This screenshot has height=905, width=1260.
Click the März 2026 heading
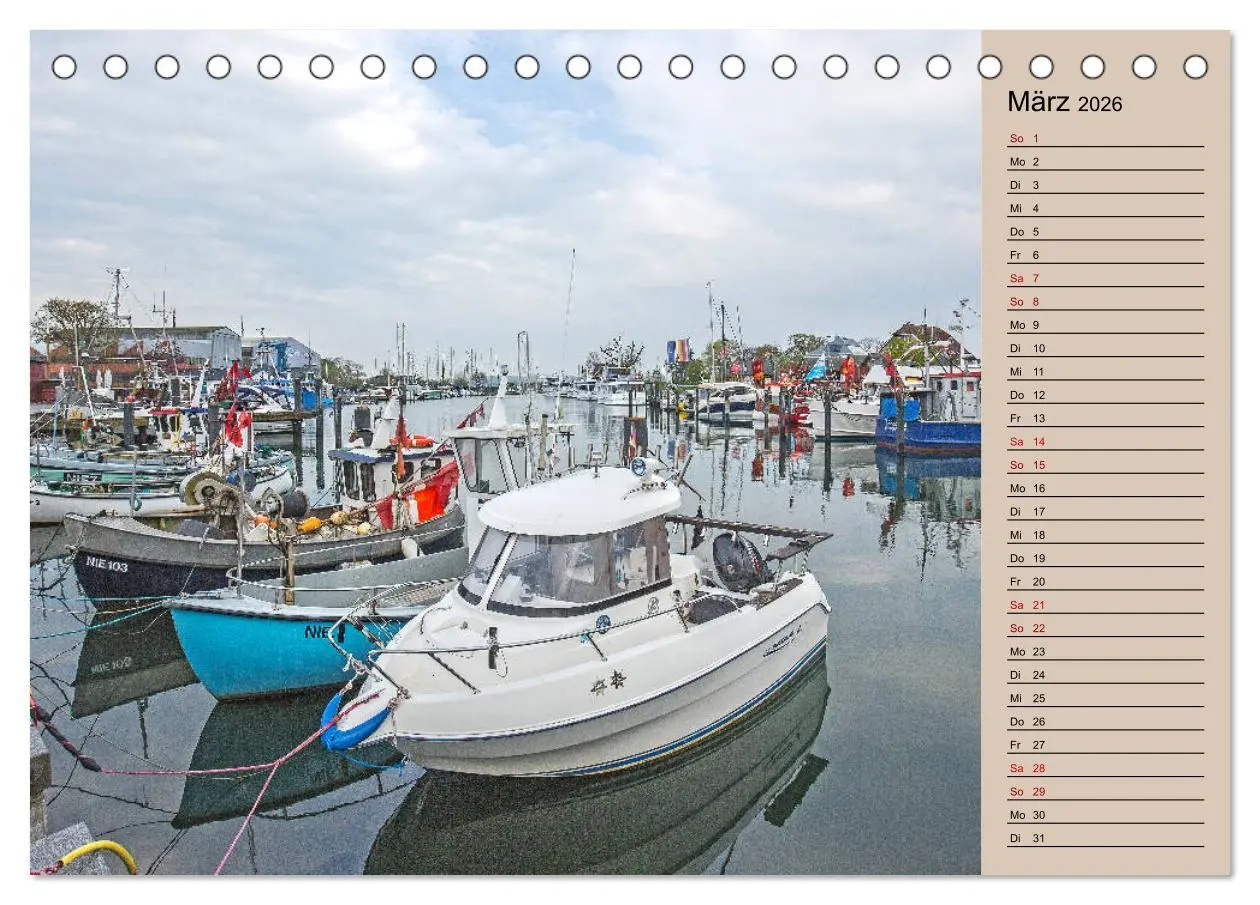click(x=1064, y=103)
